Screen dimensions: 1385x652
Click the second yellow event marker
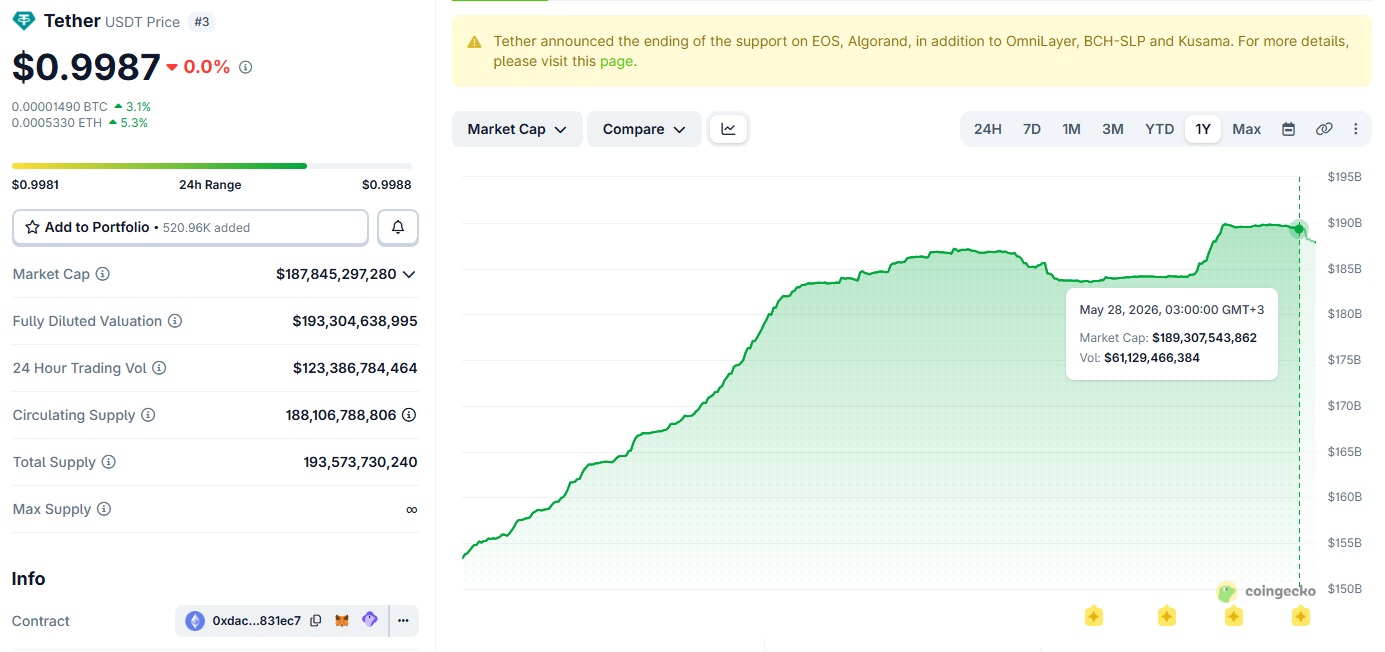point(1167,616)
